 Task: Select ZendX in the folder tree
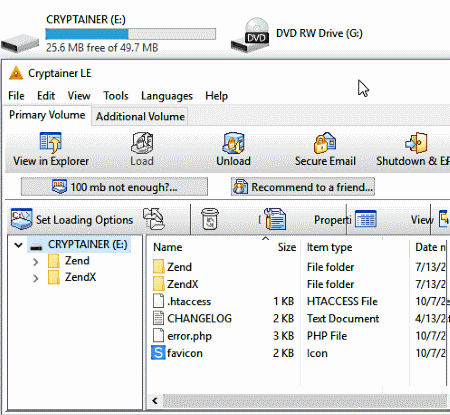[x=80, y=277]
